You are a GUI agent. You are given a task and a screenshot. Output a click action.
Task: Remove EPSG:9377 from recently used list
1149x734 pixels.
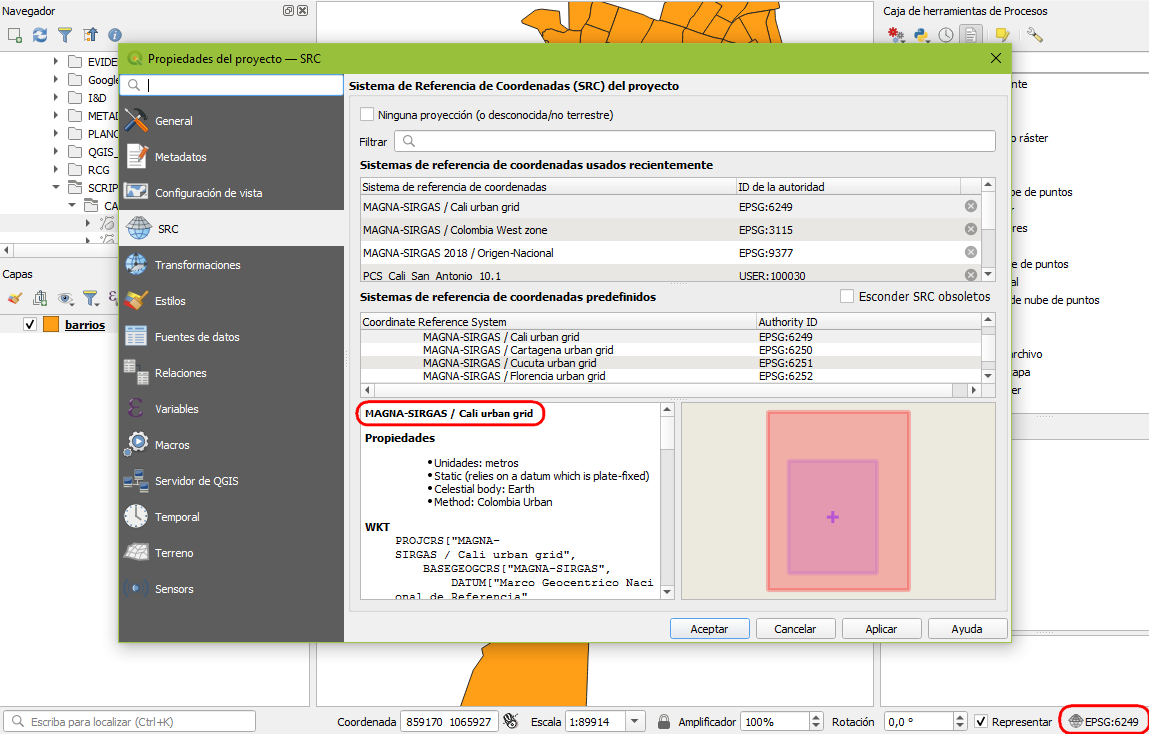pyautogui.click(x=971, y=252)
